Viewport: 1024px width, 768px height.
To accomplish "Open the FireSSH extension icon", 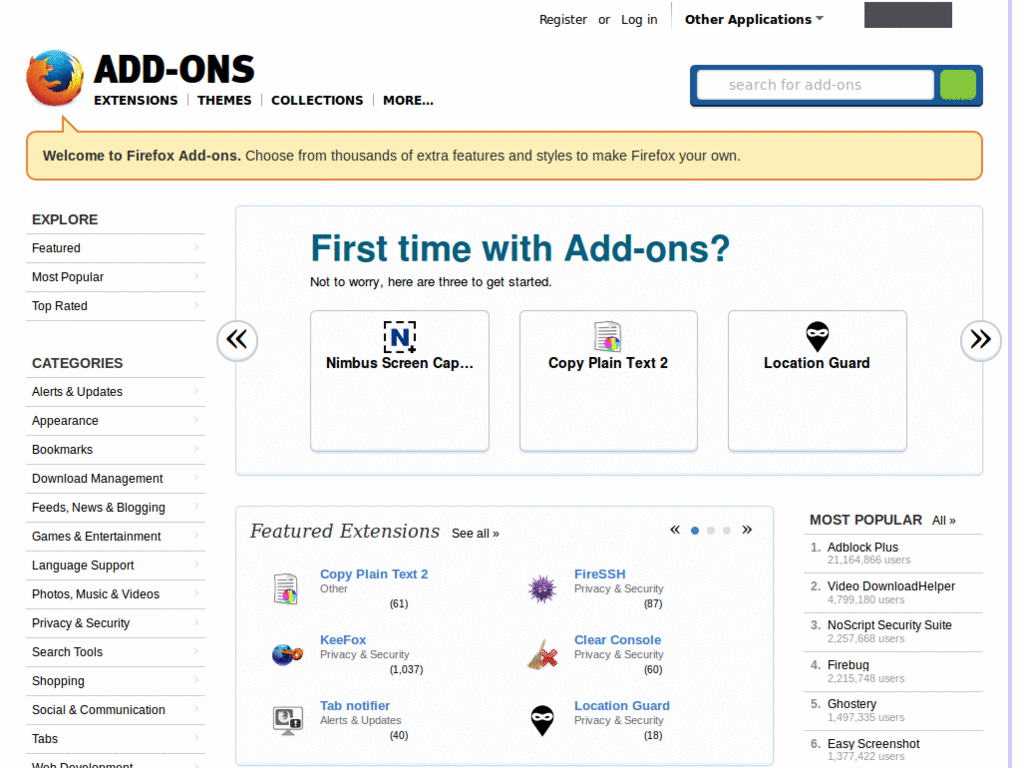I will tap(542, 589).
